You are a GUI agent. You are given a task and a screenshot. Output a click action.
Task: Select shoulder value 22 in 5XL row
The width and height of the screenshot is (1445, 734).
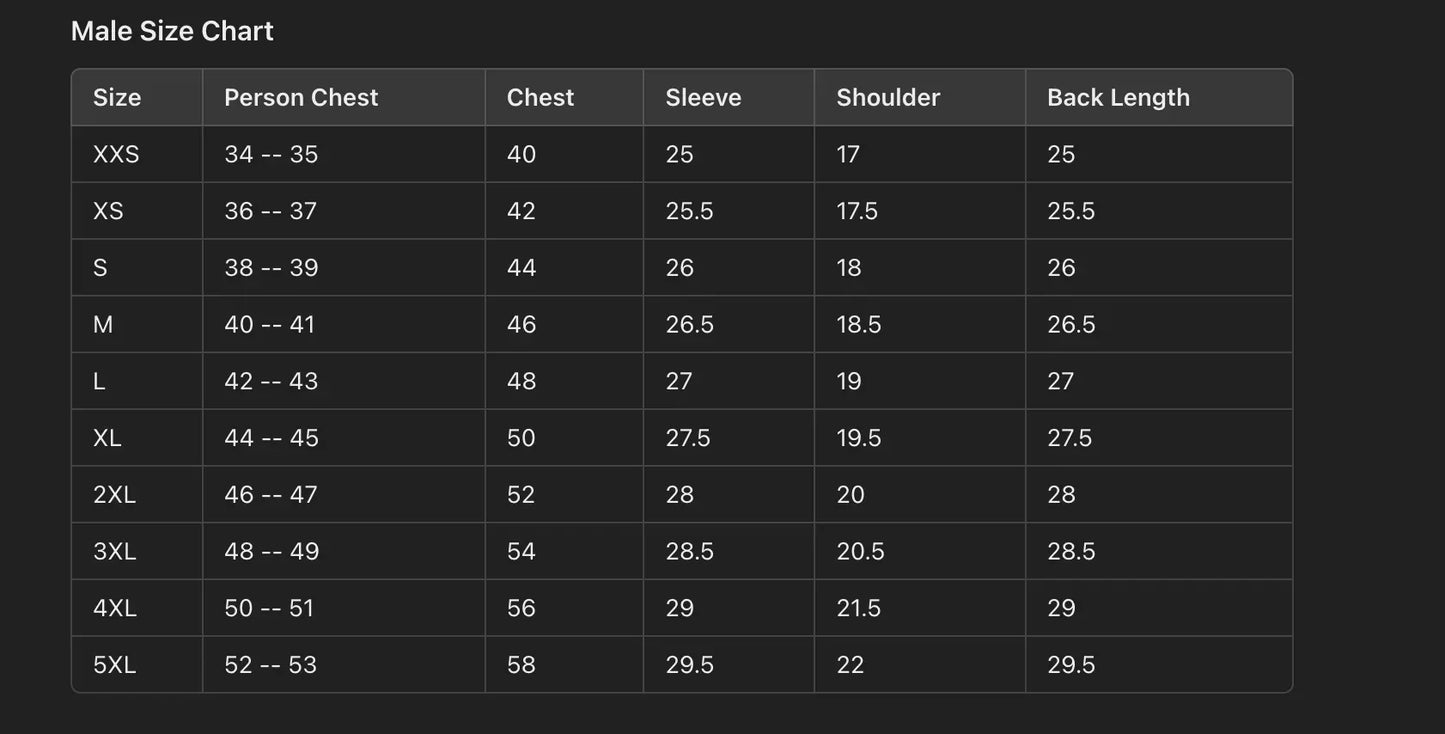pos(850,665)
